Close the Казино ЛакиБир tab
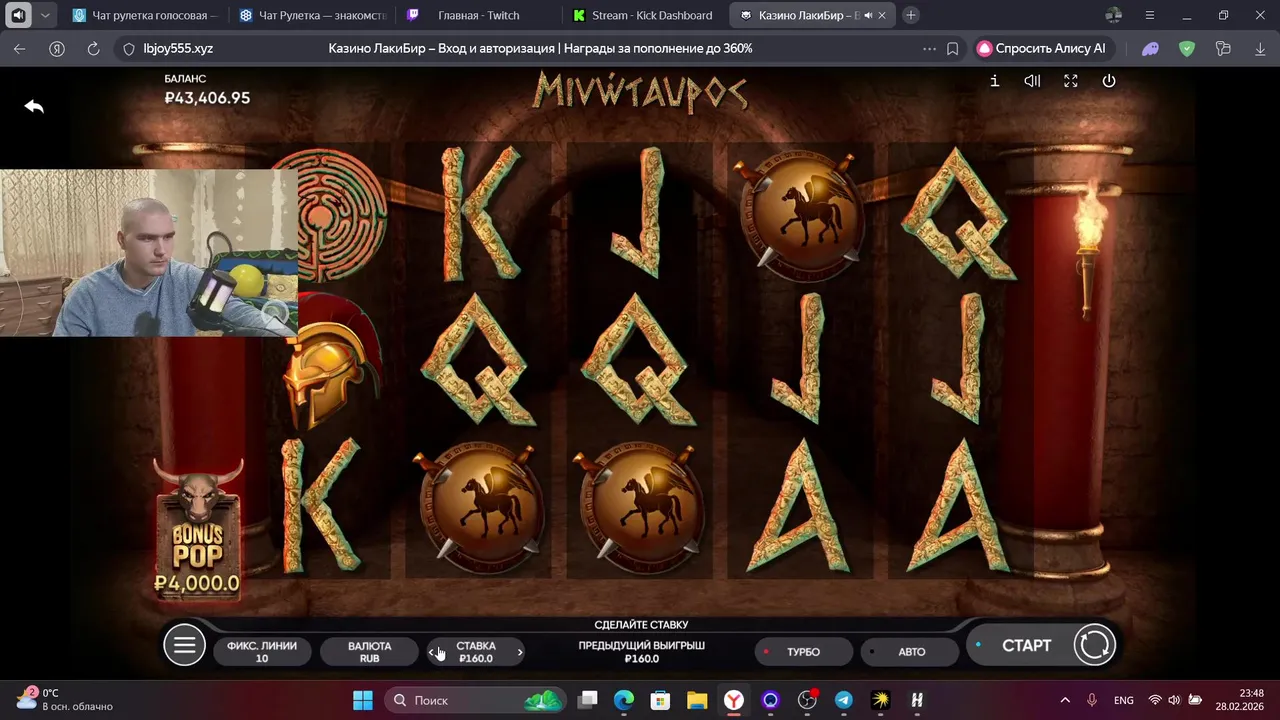The width and height of the screenshot is (1280, 720). point(882,15)
